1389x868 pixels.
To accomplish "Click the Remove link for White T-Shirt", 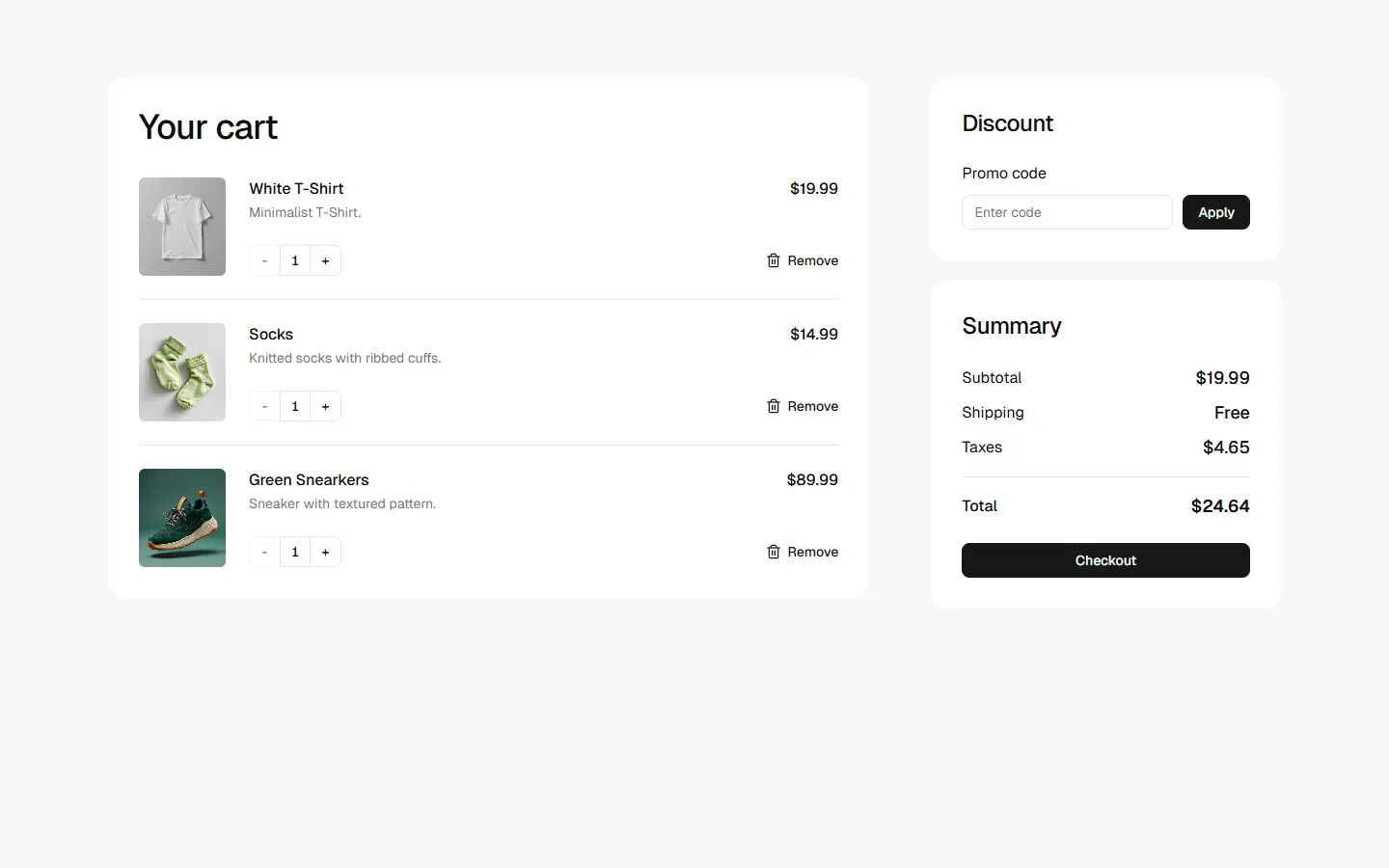I will point(813,260).
